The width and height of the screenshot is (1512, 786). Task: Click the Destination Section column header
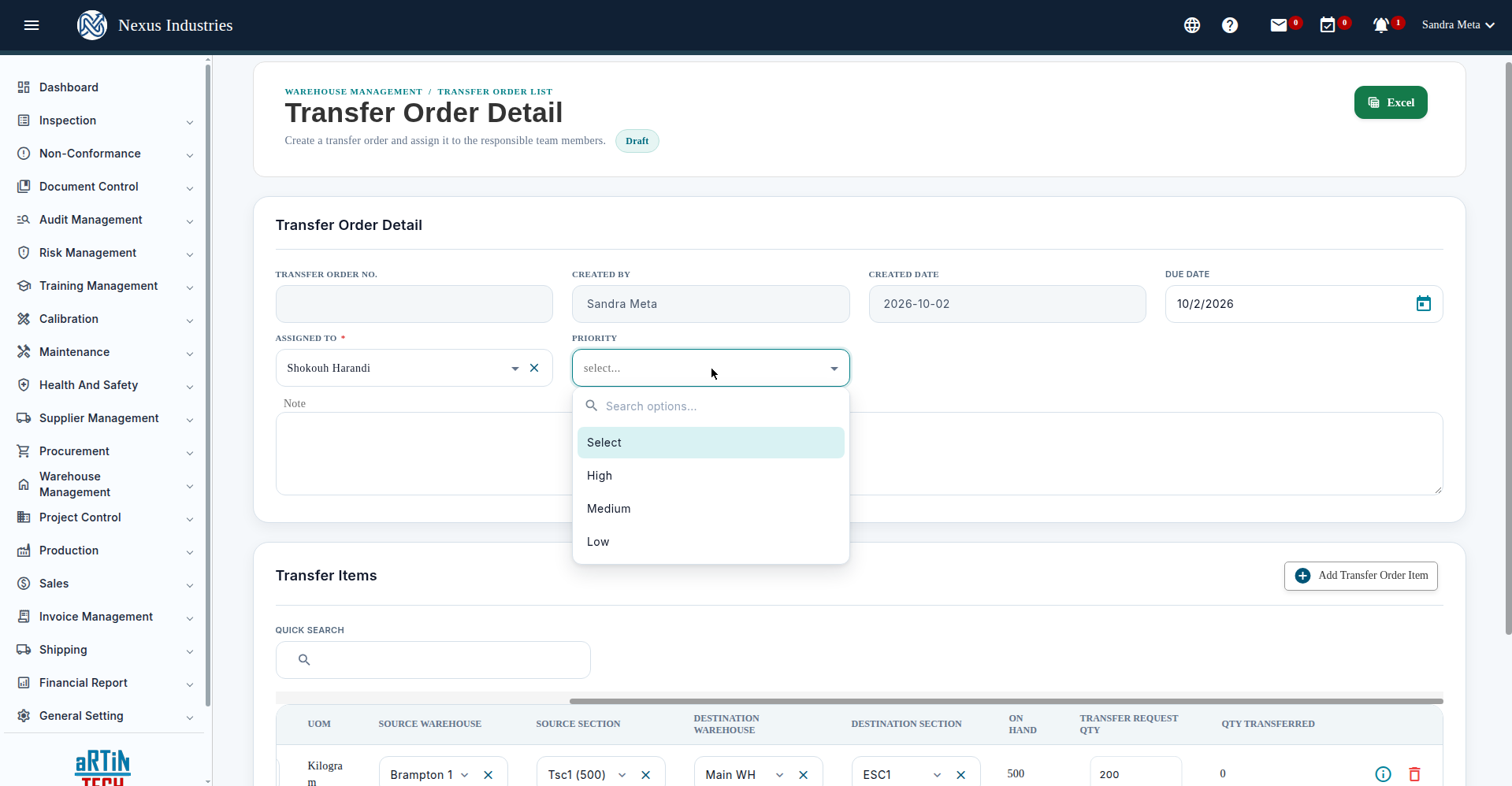coord(906,724)
